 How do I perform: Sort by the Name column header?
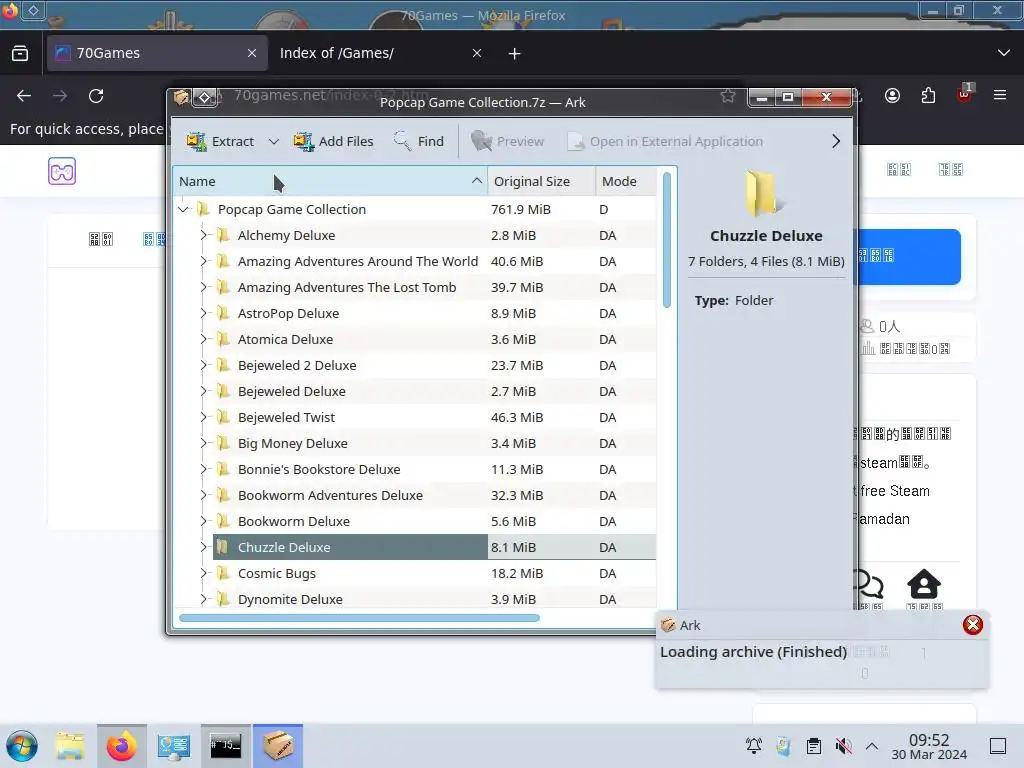[x=330, y=181]
